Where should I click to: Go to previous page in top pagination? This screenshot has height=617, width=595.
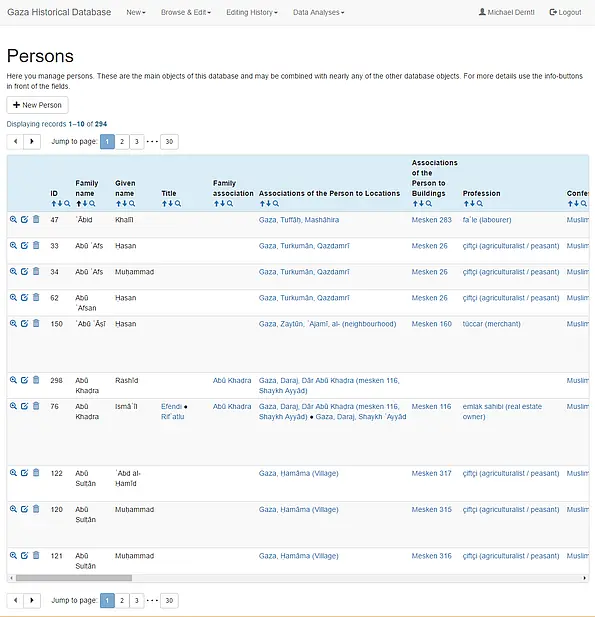[x=15, y=141]
